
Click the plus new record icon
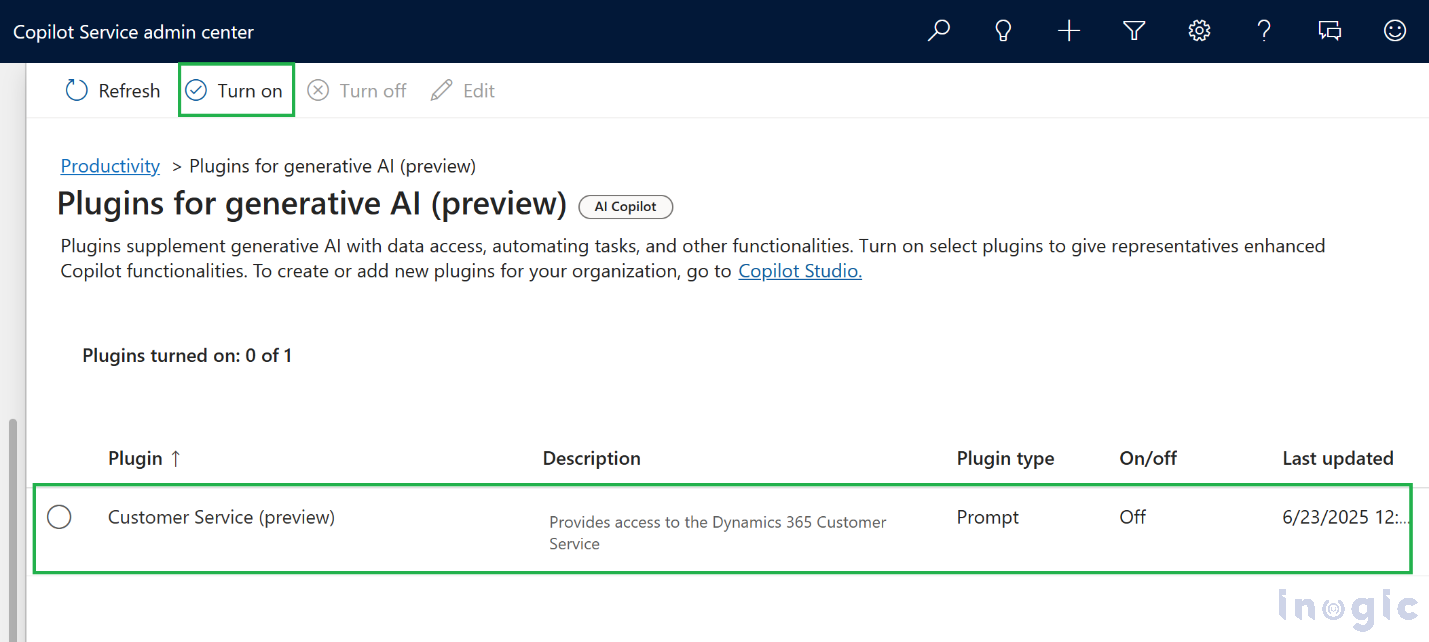1069,31
